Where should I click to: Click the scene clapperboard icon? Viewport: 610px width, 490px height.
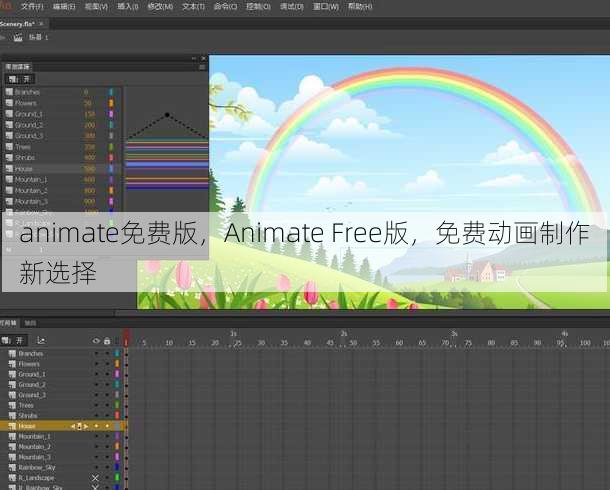point(18,37)
